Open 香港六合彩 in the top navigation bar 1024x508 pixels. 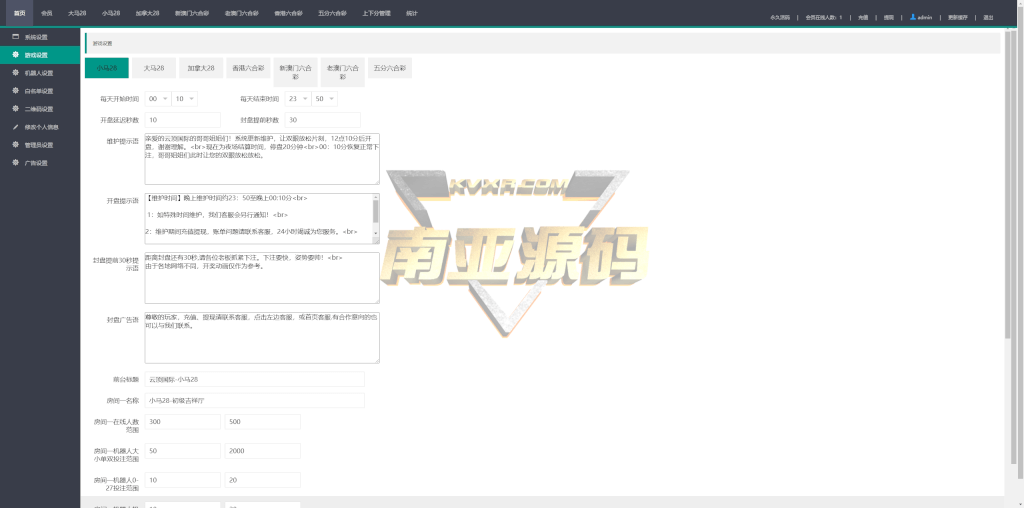288,13
